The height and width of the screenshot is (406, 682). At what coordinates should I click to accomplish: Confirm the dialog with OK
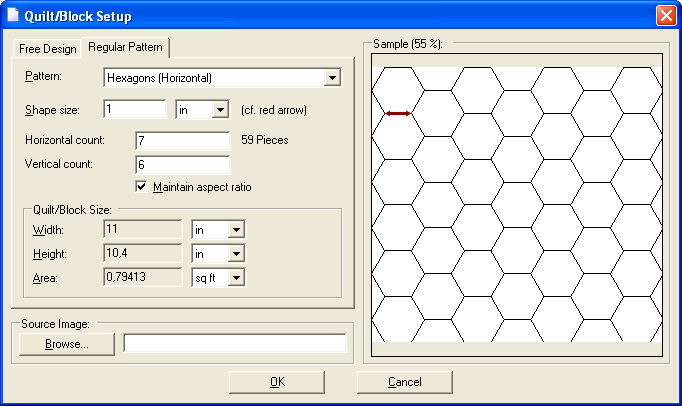click(x=277, y=382)
